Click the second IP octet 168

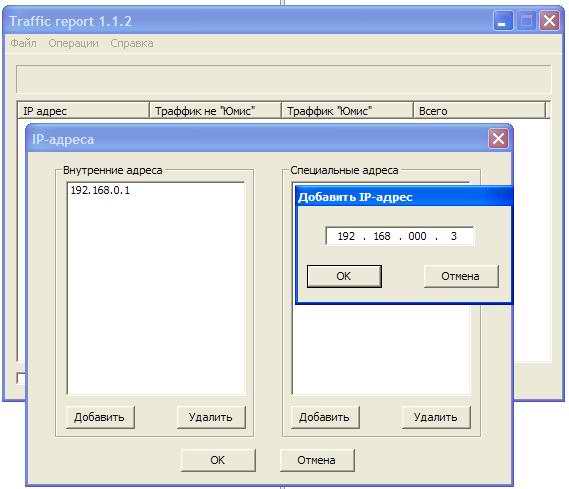point(382,236)
